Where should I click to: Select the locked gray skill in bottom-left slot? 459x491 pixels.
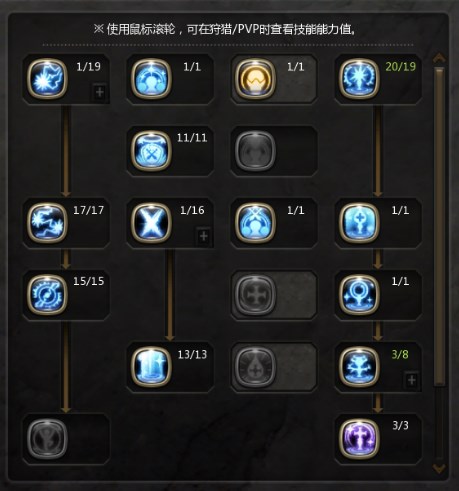coord(47,438)
